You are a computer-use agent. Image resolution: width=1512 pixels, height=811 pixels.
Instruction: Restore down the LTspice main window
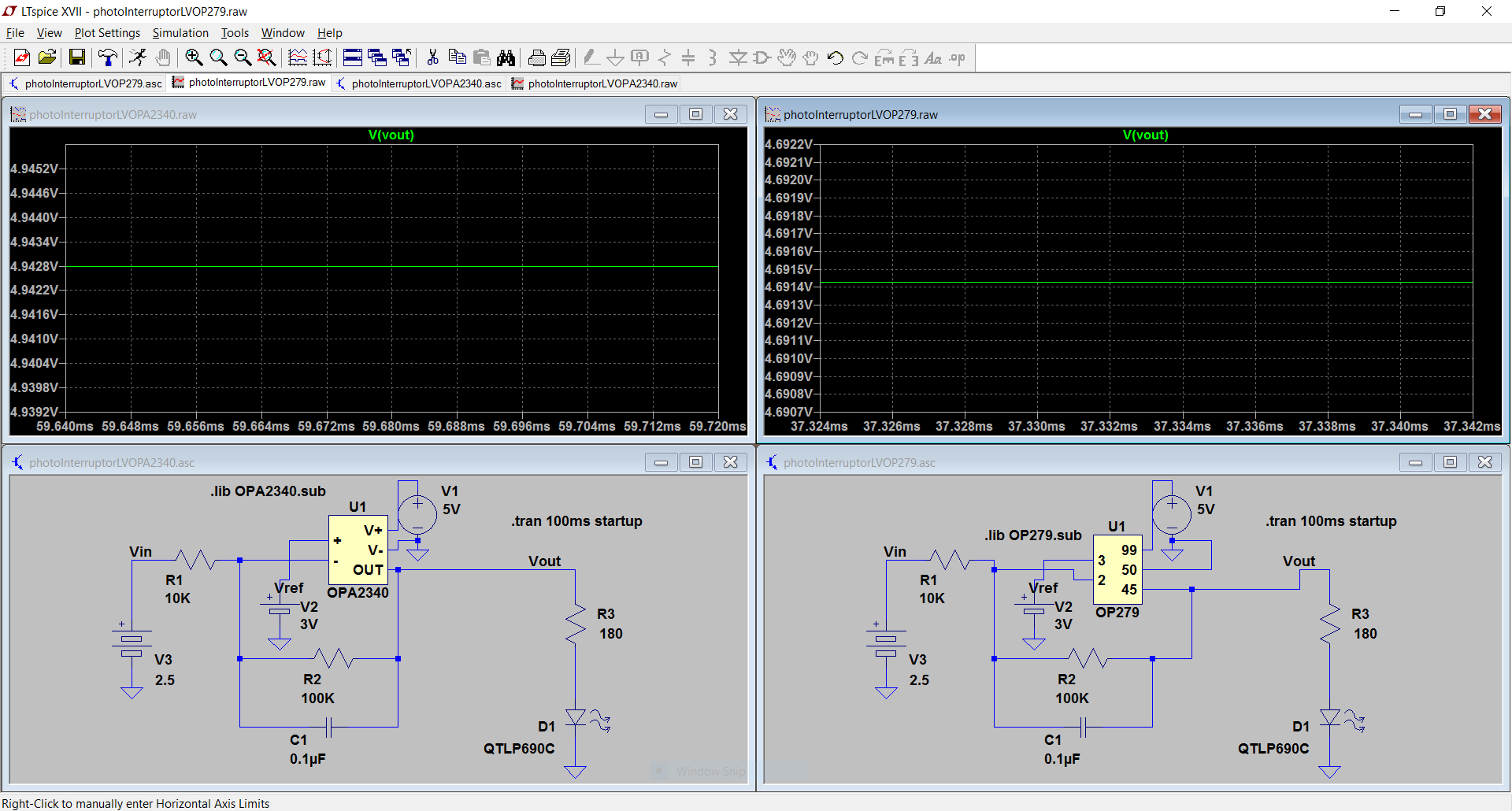tap(1440, 11)
